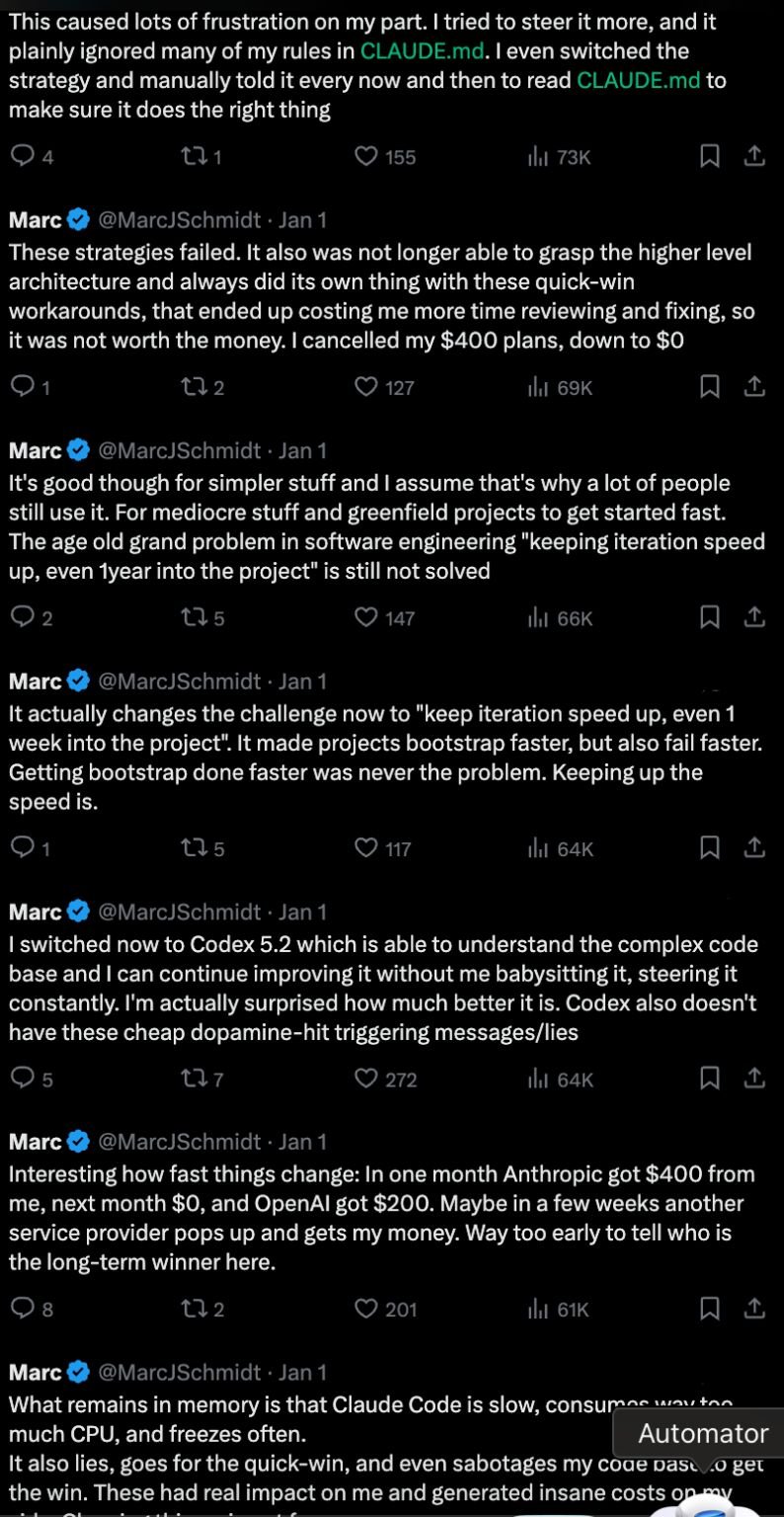Image resolution: width=784 pixels, height=1517 pixels.
Task: Open Jan 1 timestamp on greenfield projects tweet
Action: (x=302, y=450)
